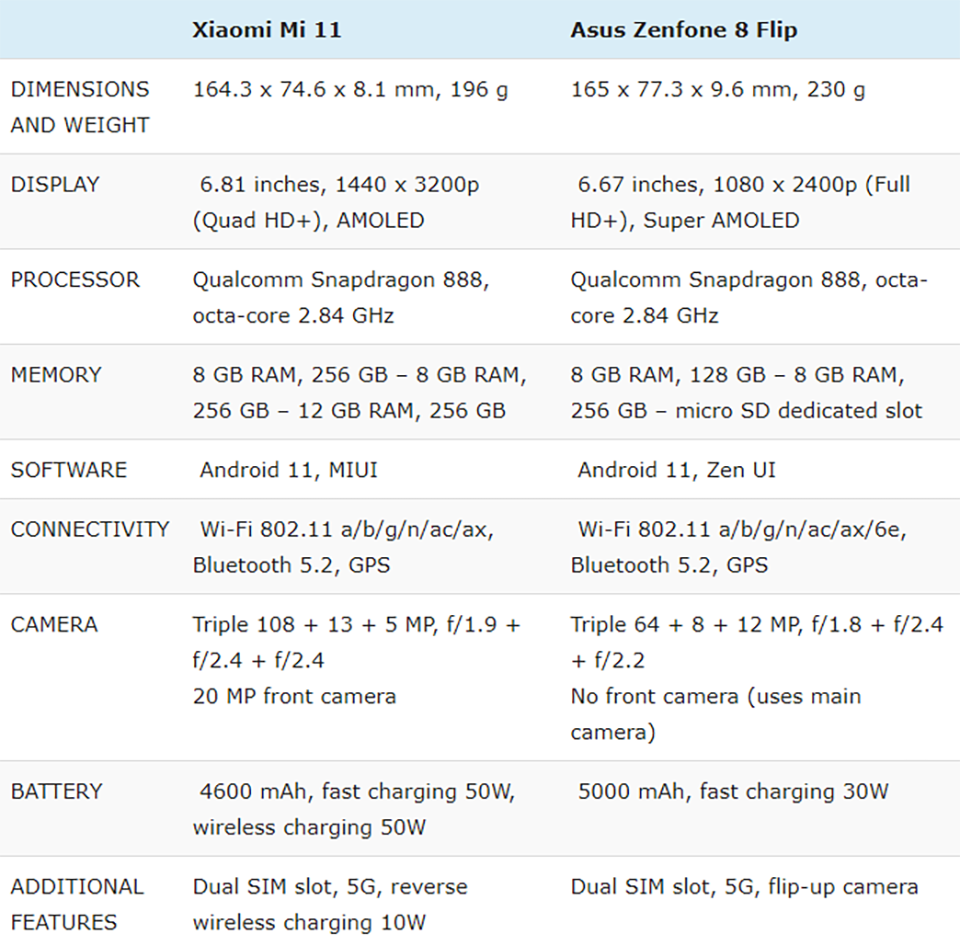Select the 5000 mAh fast charging cell

[x=733, y=791]
